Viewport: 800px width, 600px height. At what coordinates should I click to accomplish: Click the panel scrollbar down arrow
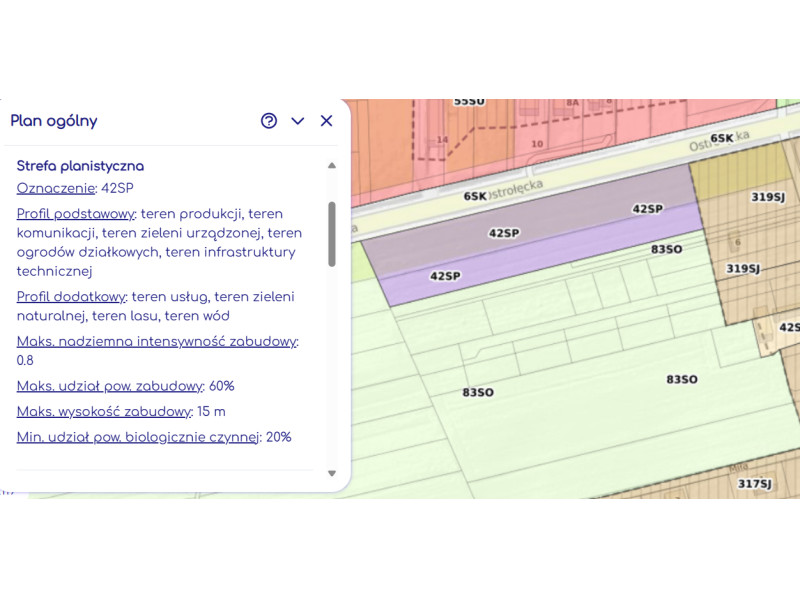coord(332,473)
